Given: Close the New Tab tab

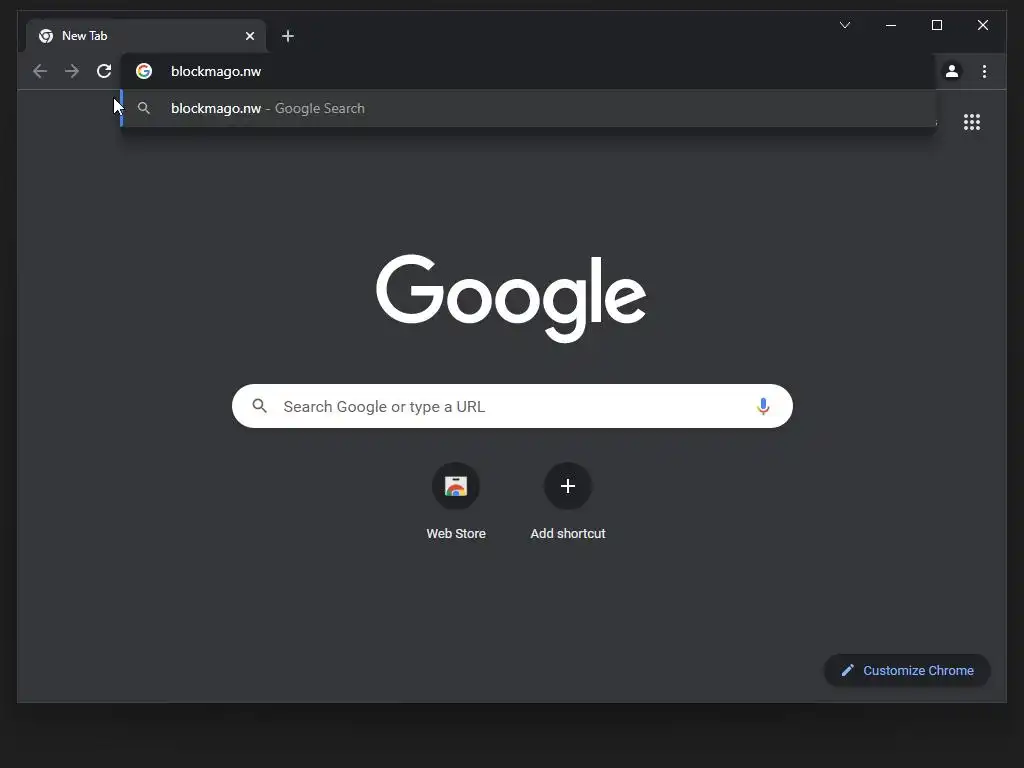Looking at the screenshot, I should pyautogui.click(x=249, y=36).
